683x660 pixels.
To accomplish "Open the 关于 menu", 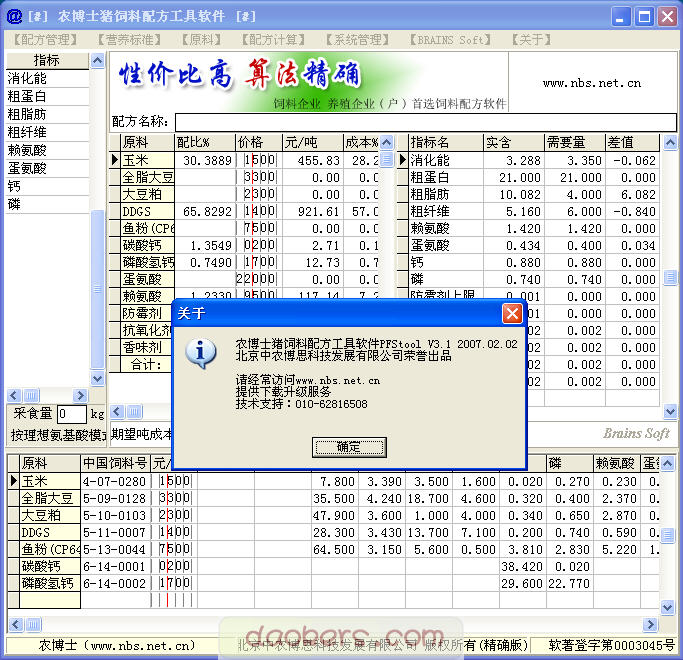I will pyautogui.click(x=531, y=40).
